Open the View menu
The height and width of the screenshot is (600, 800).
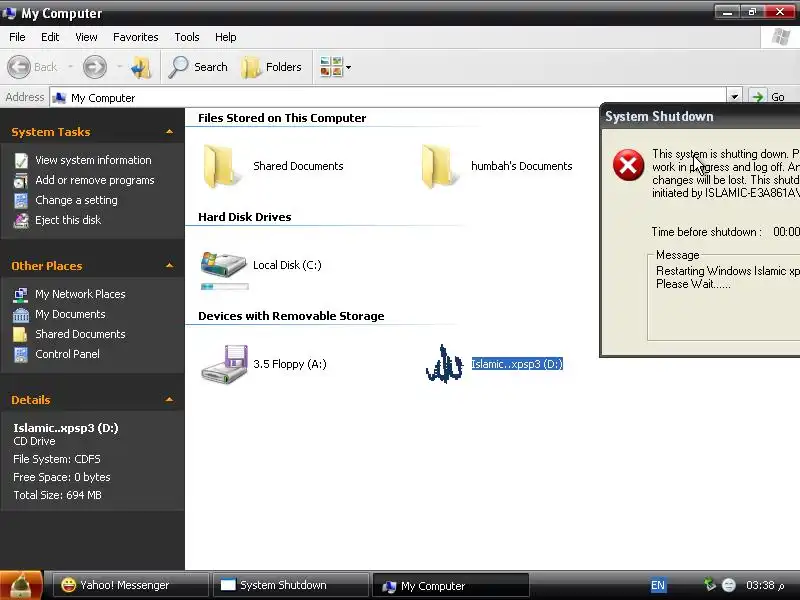(86, 37)
